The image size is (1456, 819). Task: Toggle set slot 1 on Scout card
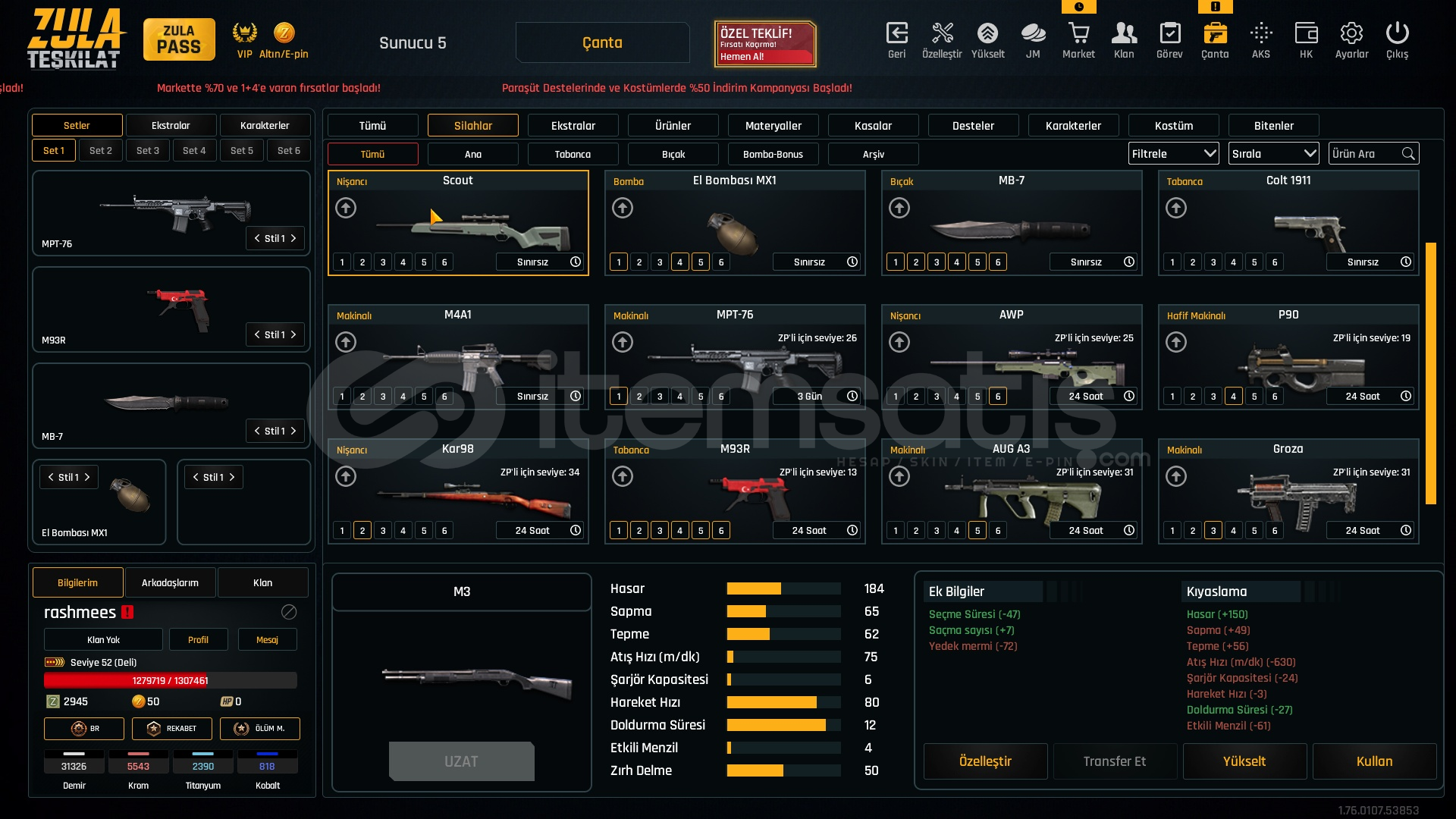[342, 262]
